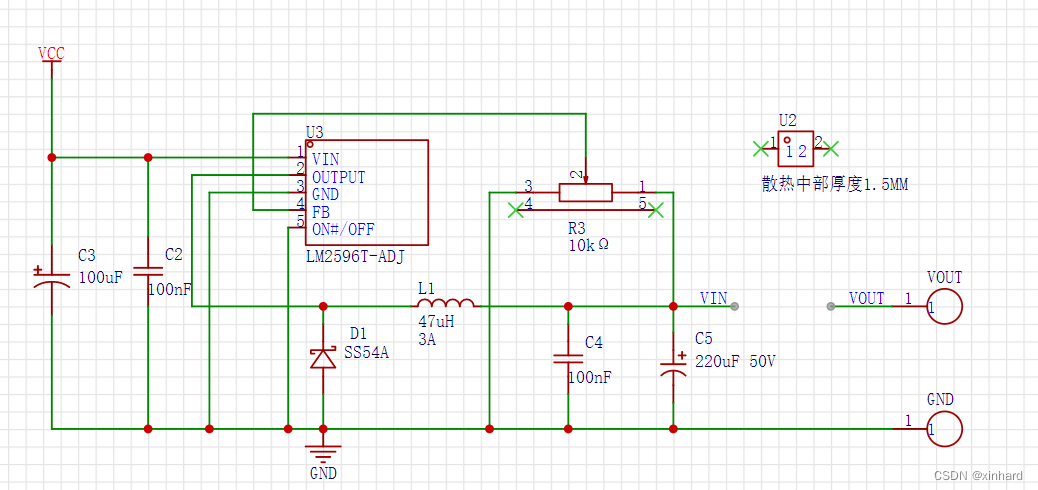Click no-connect X left of U2 pin 1
Screen dimensions: 1038x490
click(761, 149)
